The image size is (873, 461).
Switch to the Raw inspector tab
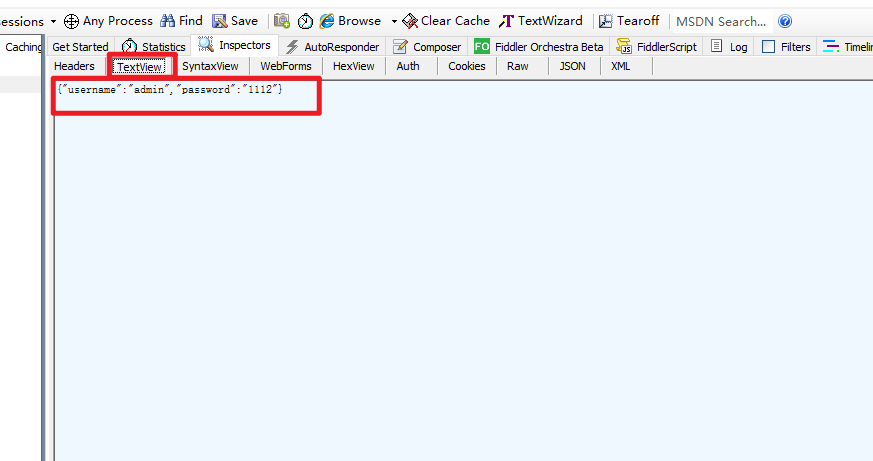(517, 66)
